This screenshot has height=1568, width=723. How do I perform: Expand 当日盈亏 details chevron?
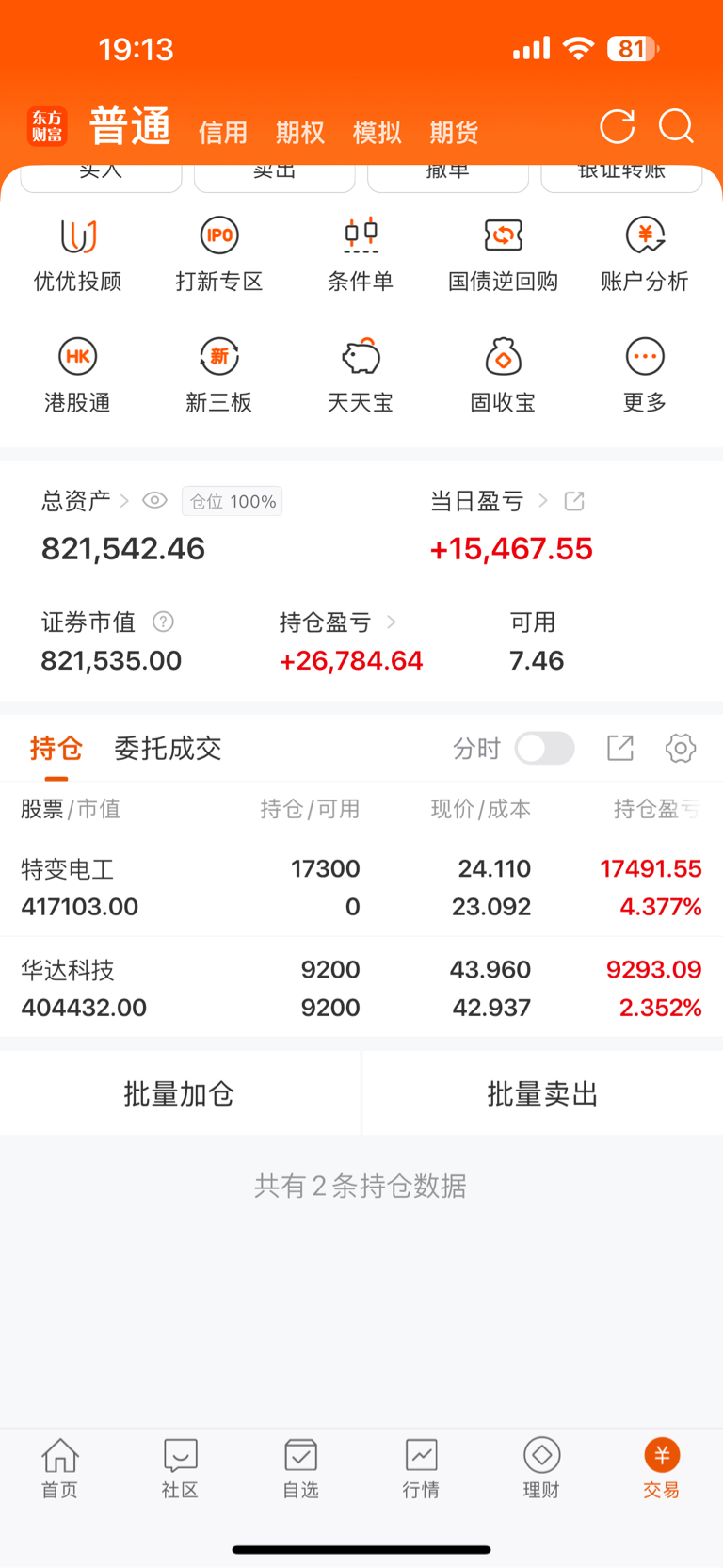pos(543,501)
